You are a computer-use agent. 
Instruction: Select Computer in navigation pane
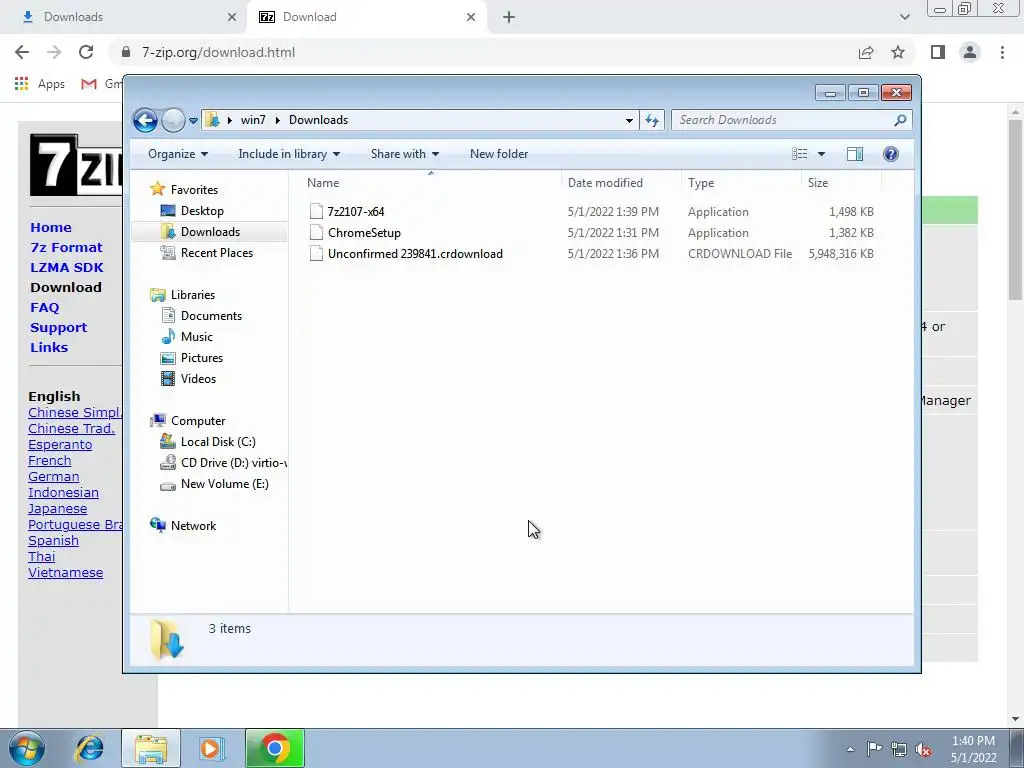coord(198,421)
